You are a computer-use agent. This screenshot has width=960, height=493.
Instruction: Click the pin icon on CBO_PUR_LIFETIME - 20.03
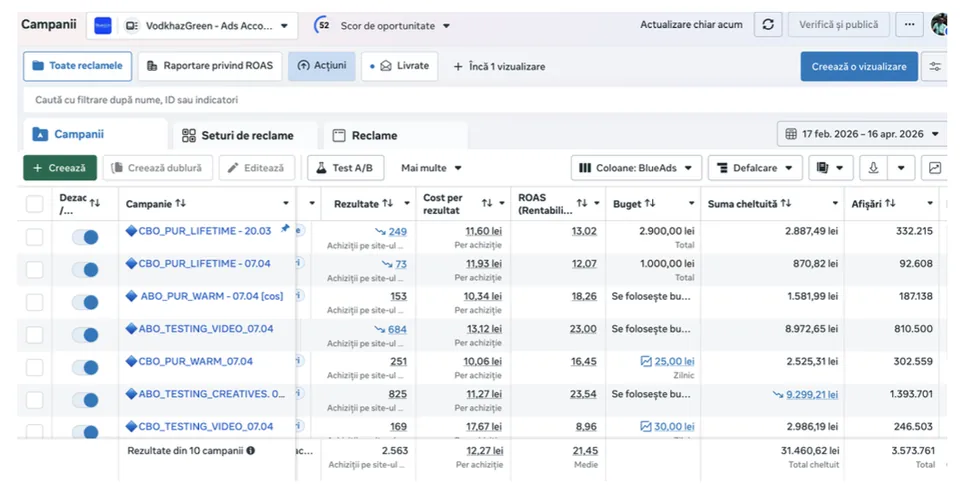point(285,228)
